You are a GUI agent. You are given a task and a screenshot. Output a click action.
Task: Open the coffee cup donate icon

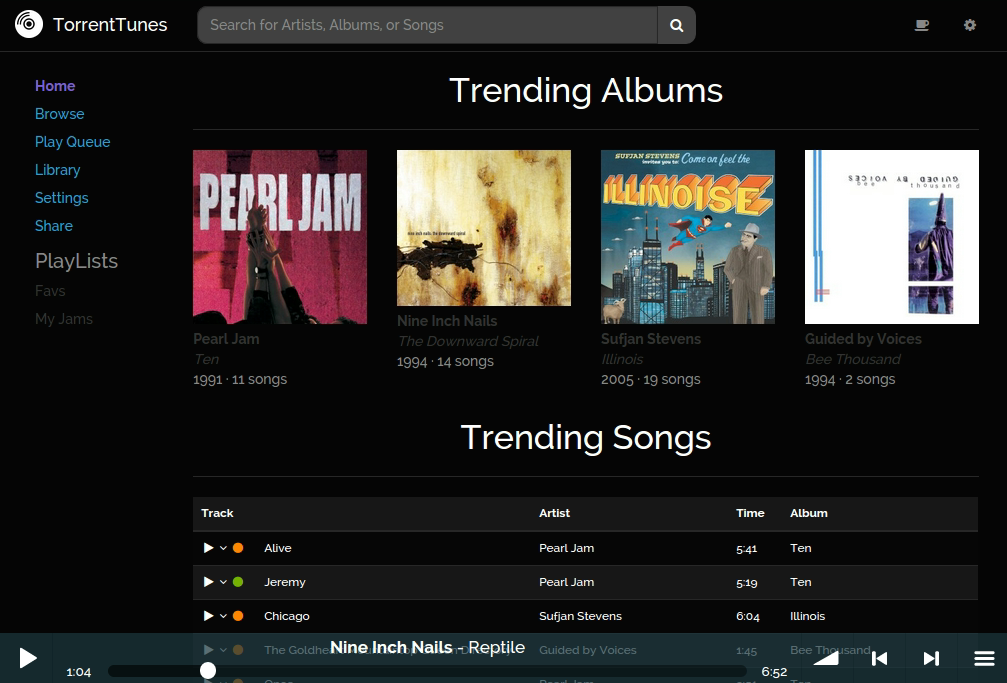pyautogui.click(x=922, y=25)
